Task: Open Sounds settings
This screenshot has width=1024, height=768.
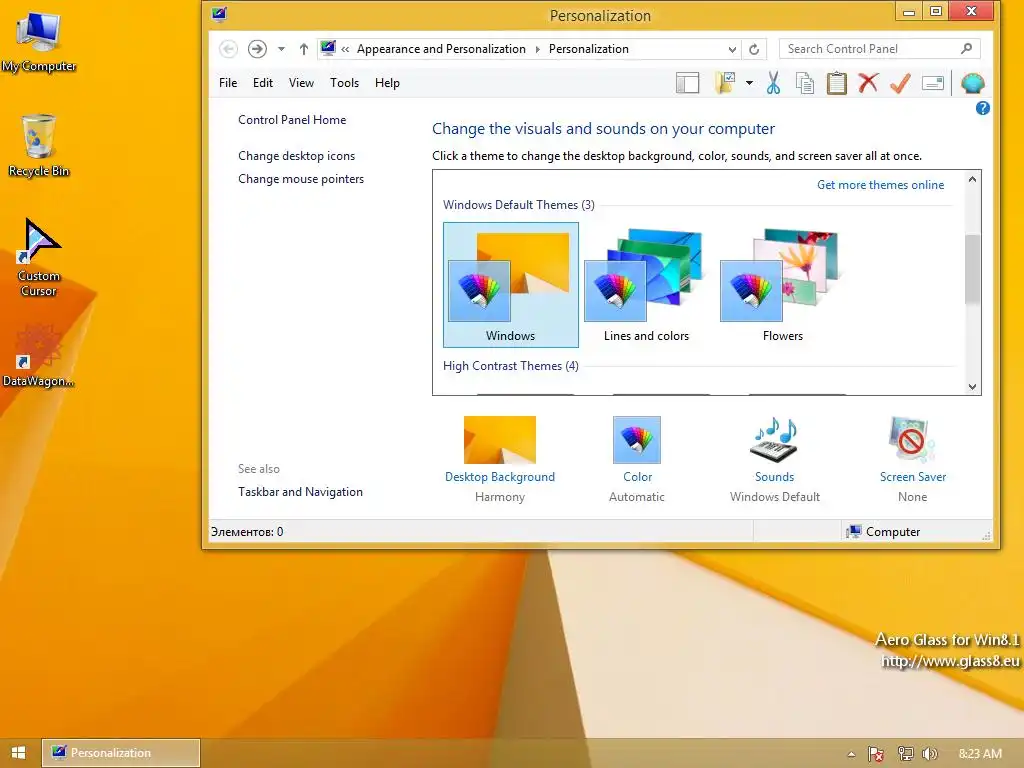Action: click(x=775, y=459)
